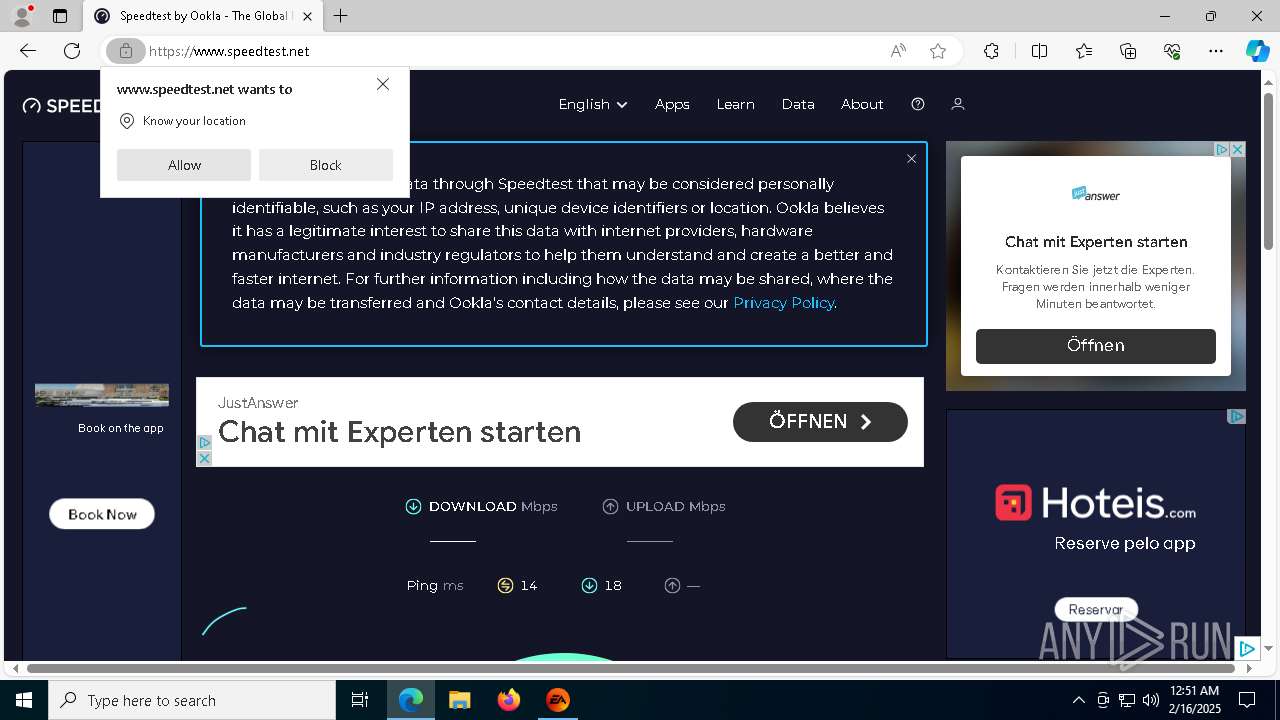The image size is (1280, 720).
Task: Open the Windows Start menu
Action: tap(24, 700)
